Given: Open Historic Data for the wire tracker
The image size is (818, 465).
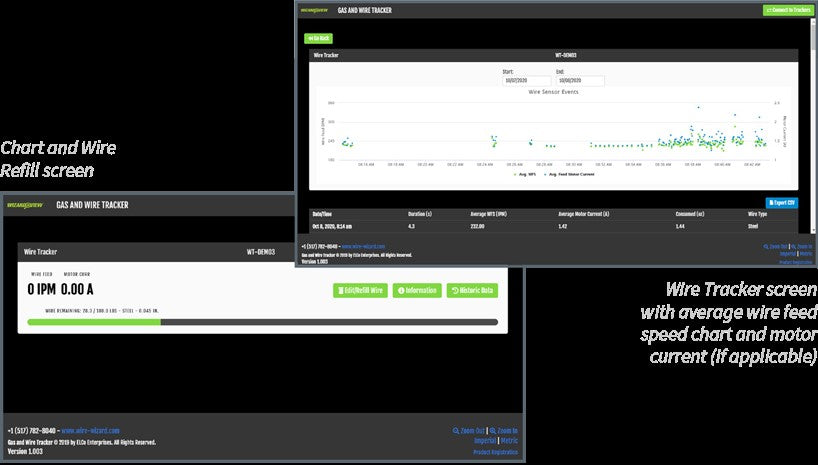Looking at the screenshot, I should [472, 291].
